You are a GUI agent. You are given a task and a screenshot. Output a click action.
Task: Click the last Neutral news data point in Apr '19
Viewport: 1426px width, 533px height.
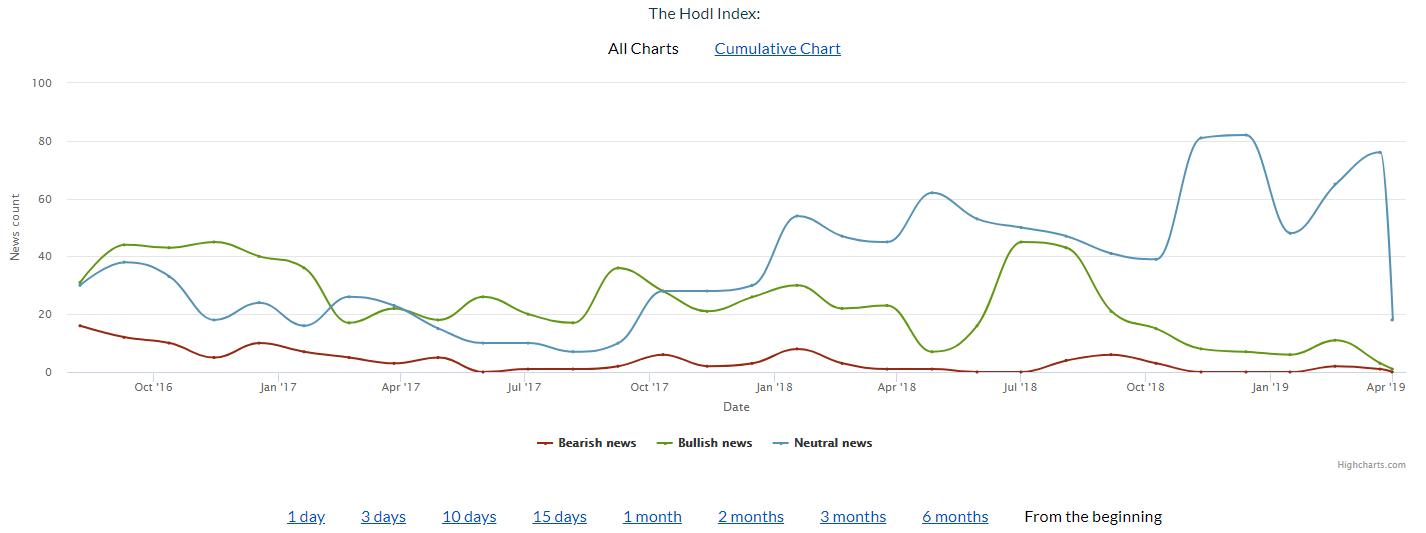1392,319
